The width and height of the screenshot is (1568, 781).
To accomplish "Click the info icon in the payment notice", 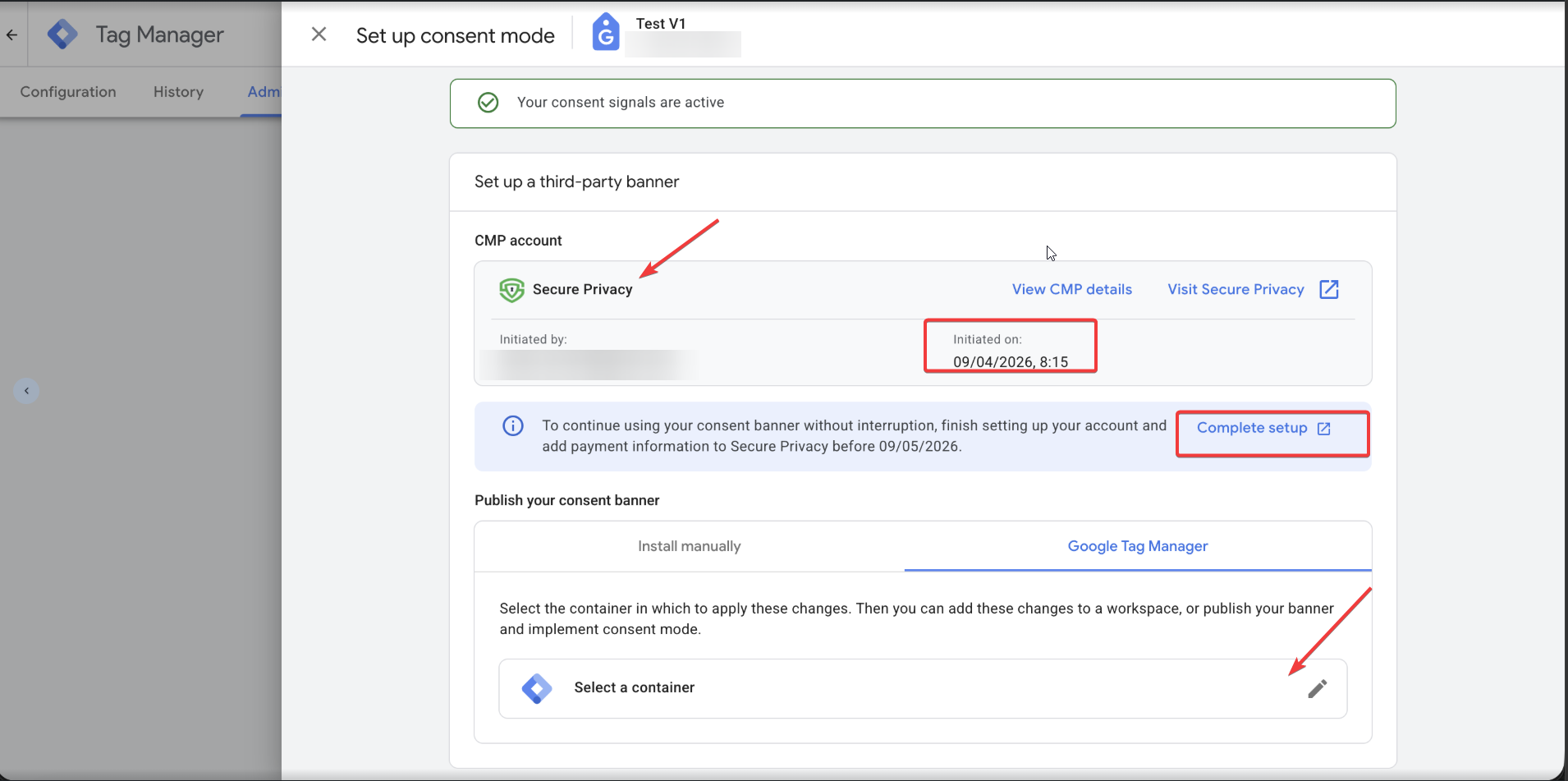I will (511, 425).
